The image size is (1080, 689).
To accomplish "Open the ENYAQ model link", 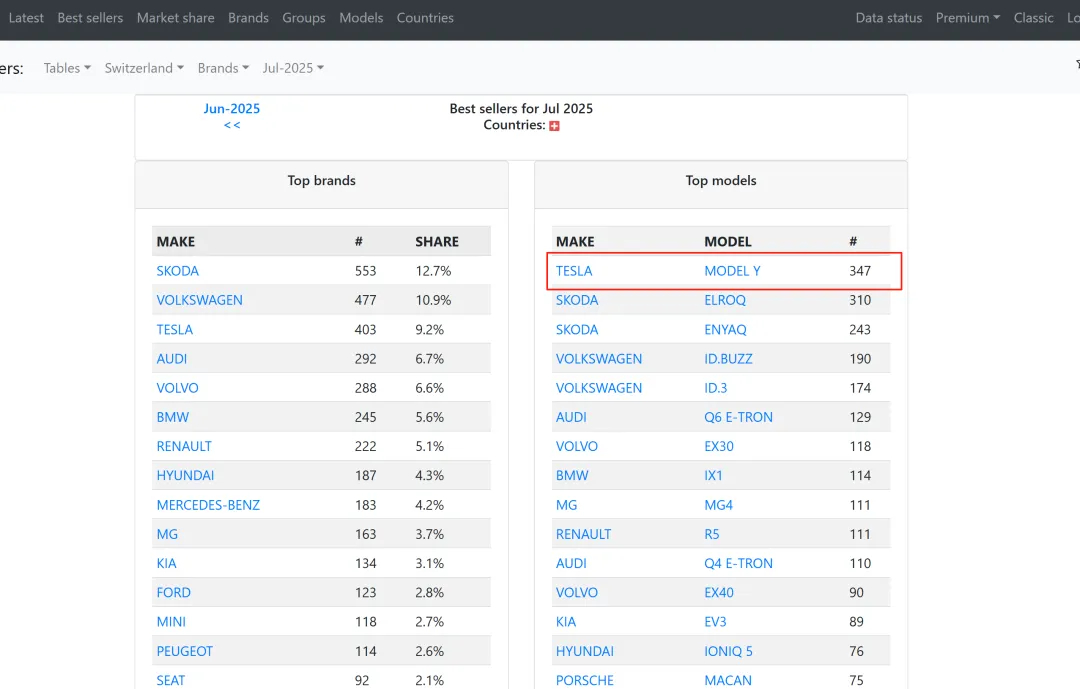I will 725,329.
